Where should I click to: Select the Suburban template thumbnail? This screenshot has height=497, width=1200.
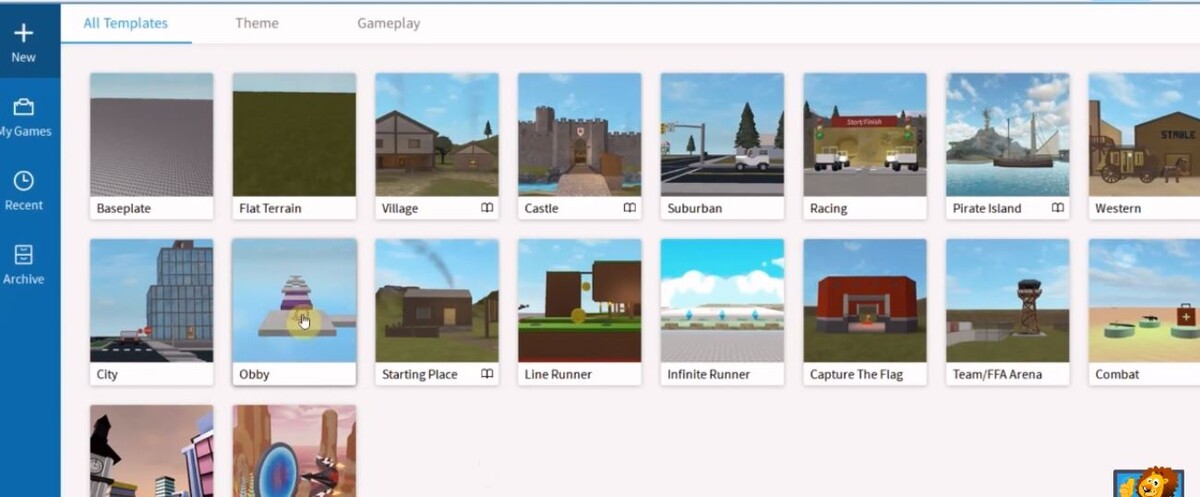(x=723, y=134)
